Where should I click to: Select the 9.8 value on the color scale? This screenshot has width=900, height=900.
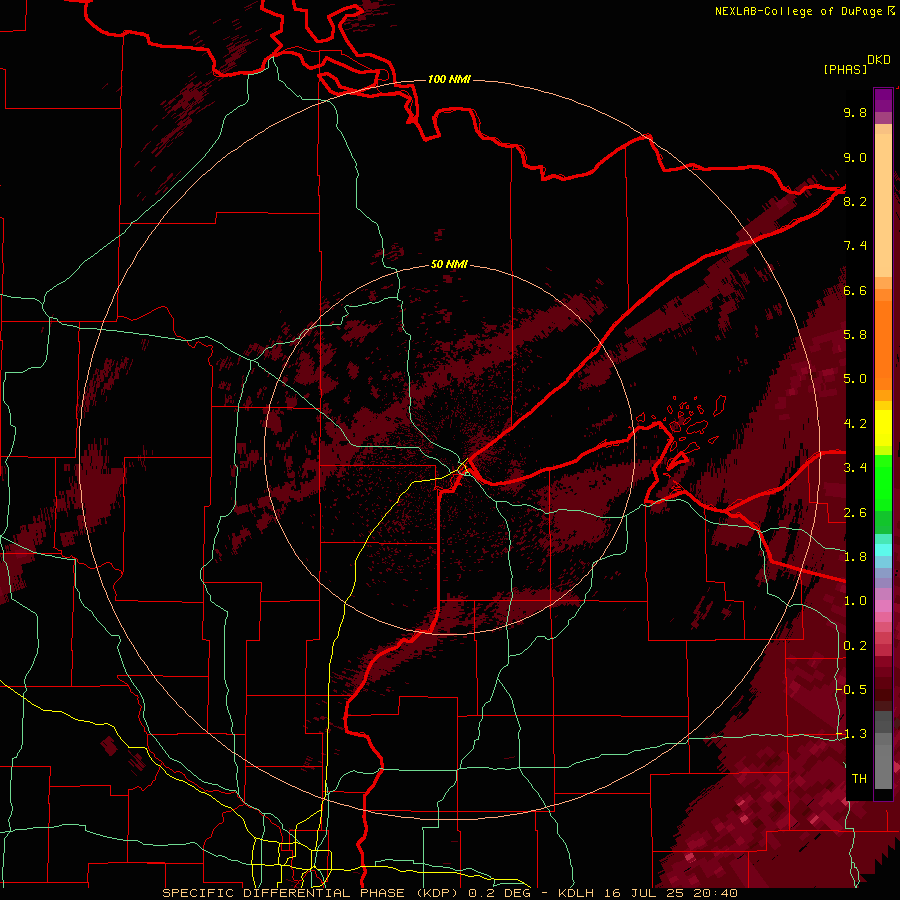click(855, 112)
